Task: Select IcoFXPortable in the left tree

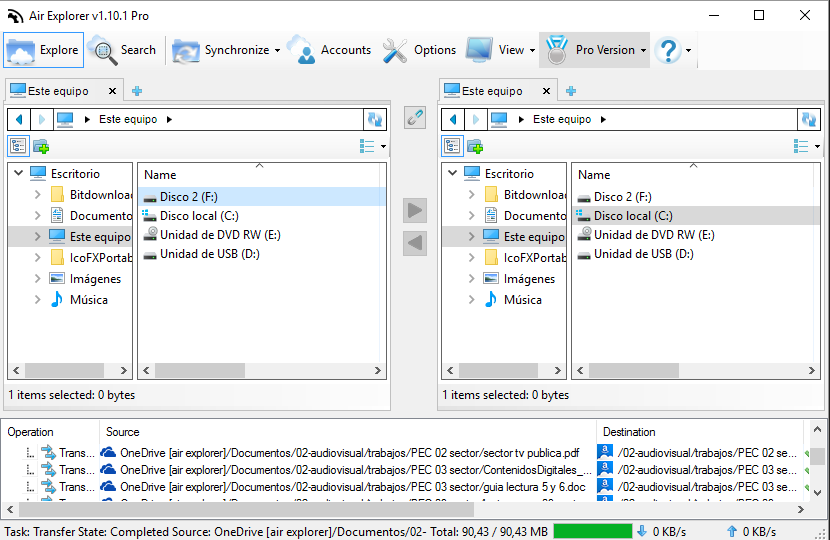Action: pos(91,257)
